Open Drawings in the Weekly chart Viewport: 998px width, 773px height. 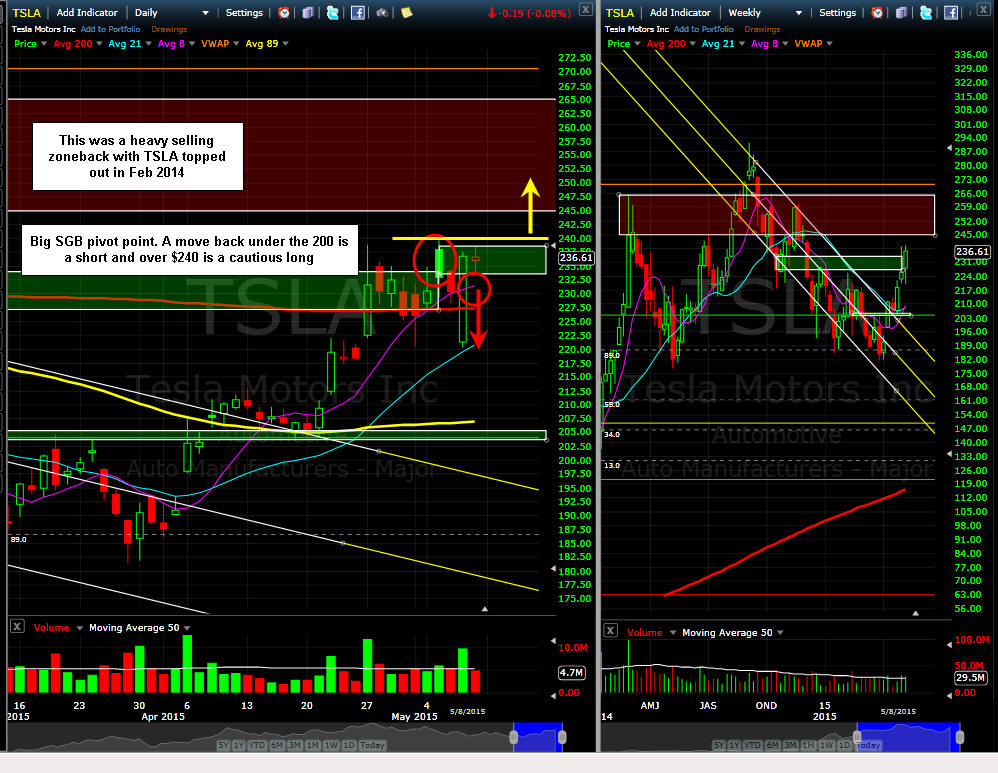(x=762, y=29)
